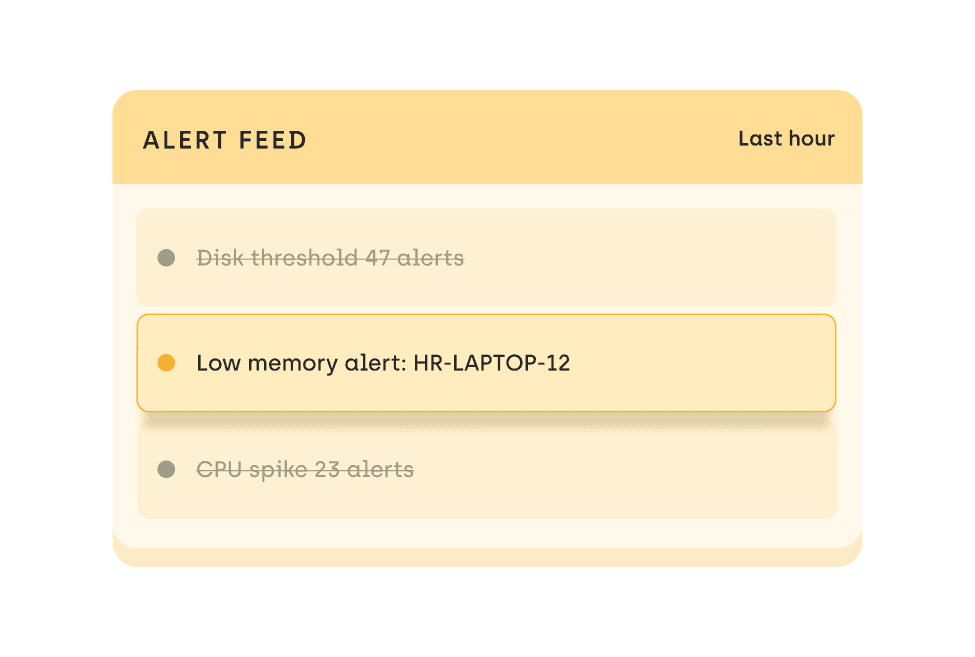Viewport: 975px width, 657px height.
Task: Open the struck-through CPU spike alert text
Action: (x=305, y=469)
